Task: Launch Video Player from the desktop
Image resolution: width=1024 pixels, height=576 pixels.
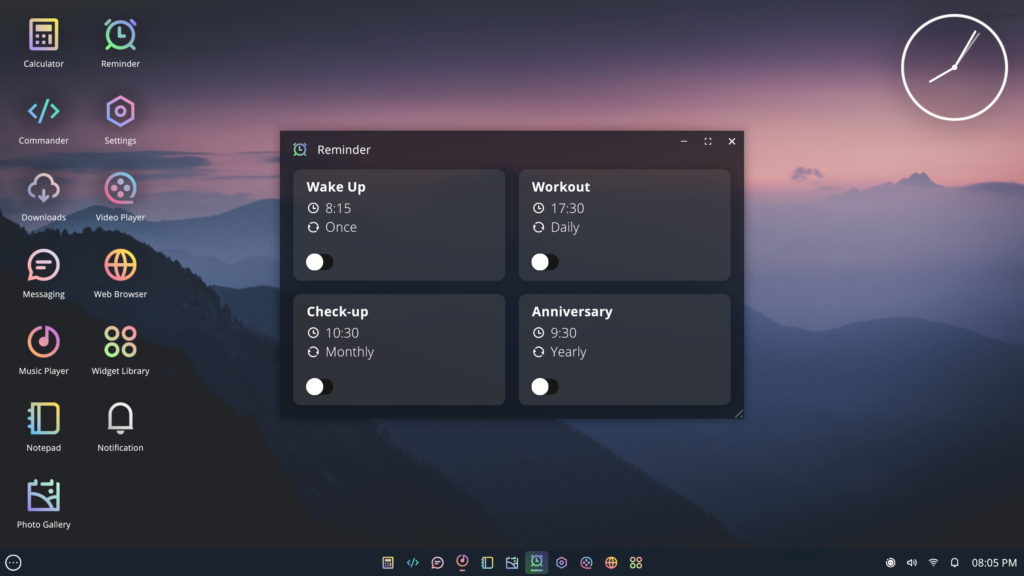Action: pos(120,187)
